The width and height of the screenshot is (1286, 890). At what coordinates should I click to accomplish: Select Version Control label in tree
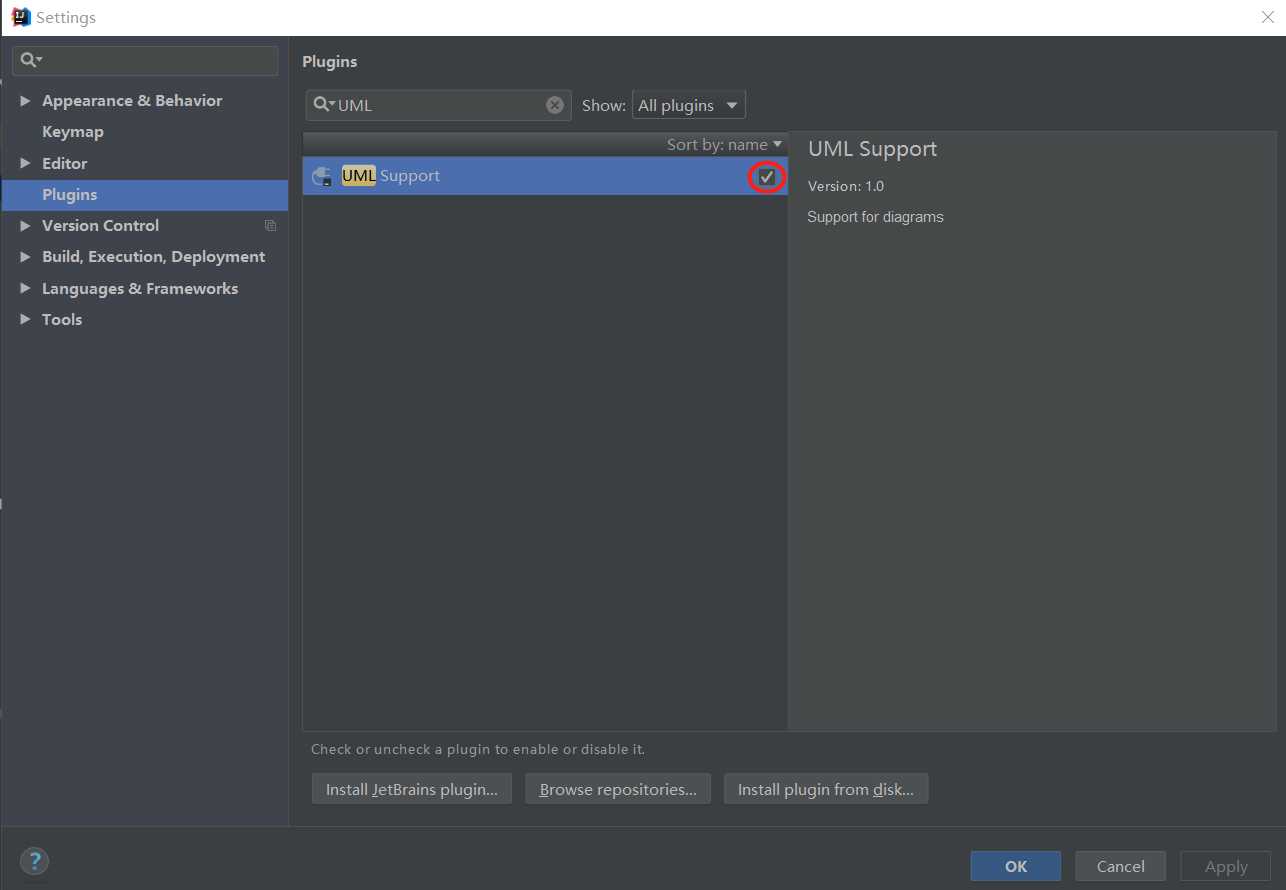pos(100,226)
